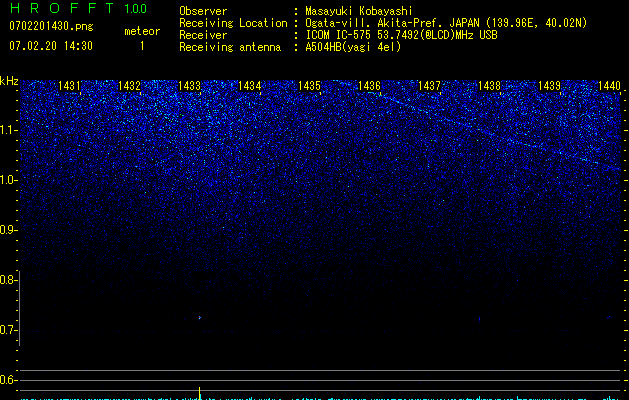
Task: Click the Observer field label
Action: point(203,11)
